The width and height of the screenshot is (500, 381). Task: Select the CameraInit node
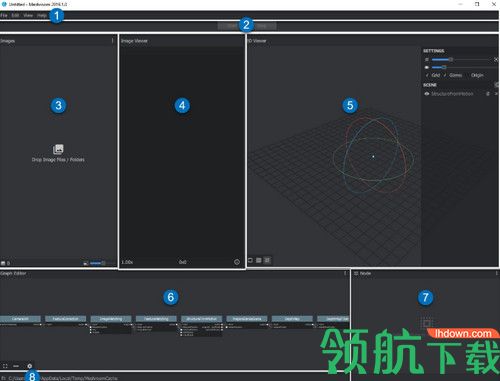(20, 319)
